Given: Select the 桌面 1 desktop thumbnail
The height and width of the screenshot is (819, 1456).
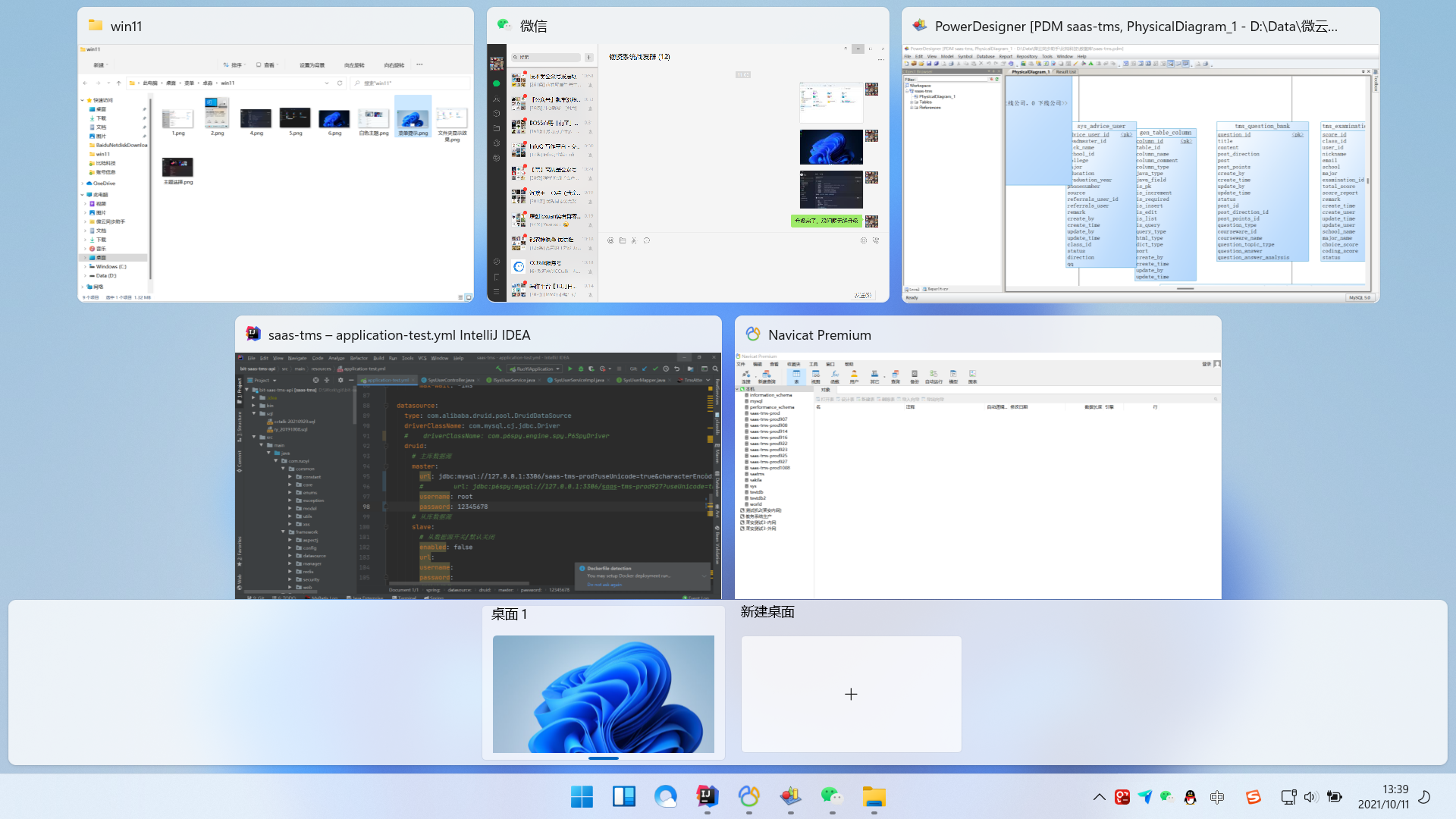Looking at the screenshot, I should (604, 694).
